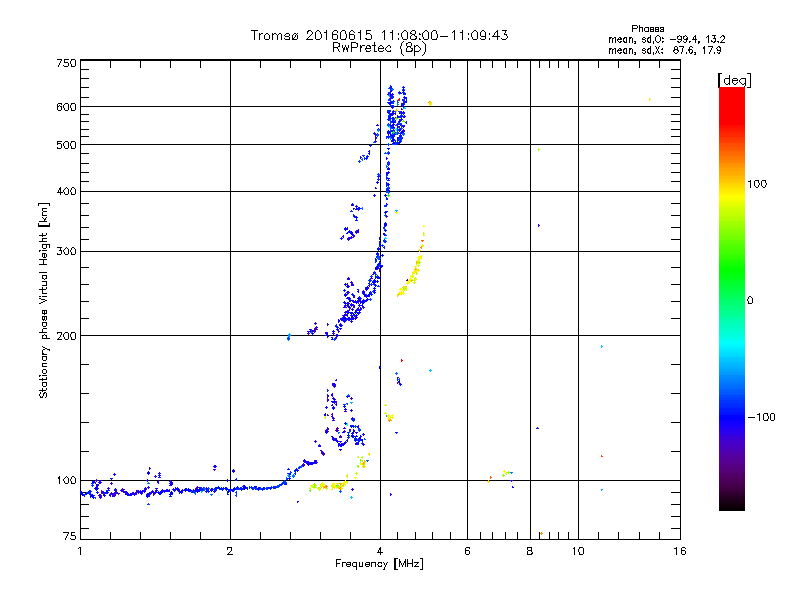The width and height of the screenshot is (800, 600).
Task: Click the x-axis tick label '2'
Action: click(230, 551)
